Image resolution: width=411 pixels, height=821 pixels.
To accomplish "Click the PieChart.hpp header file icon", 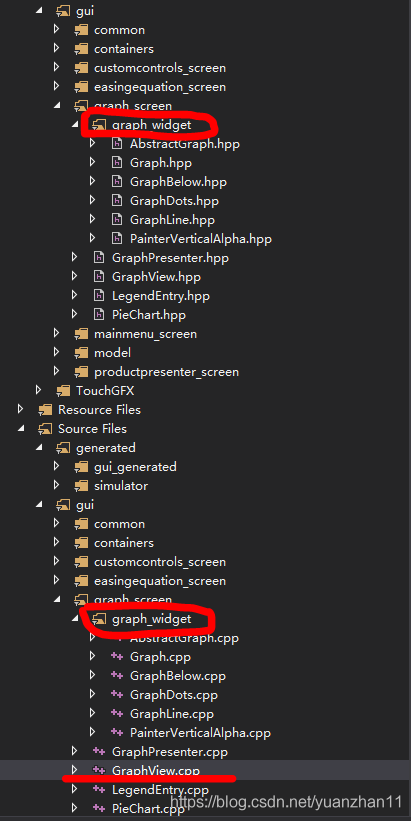I will 99,315.
